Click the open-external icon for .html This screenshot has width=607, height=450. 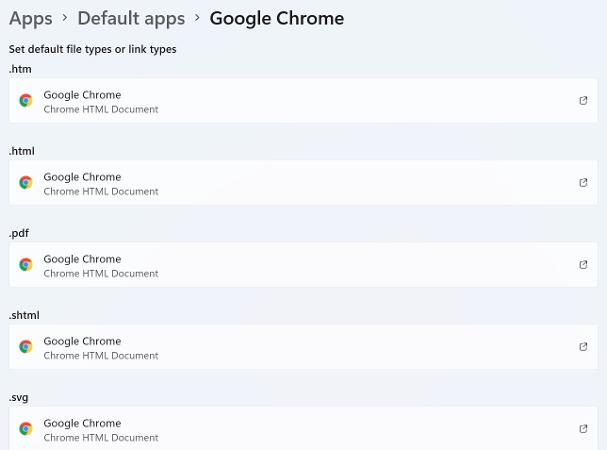583,183
